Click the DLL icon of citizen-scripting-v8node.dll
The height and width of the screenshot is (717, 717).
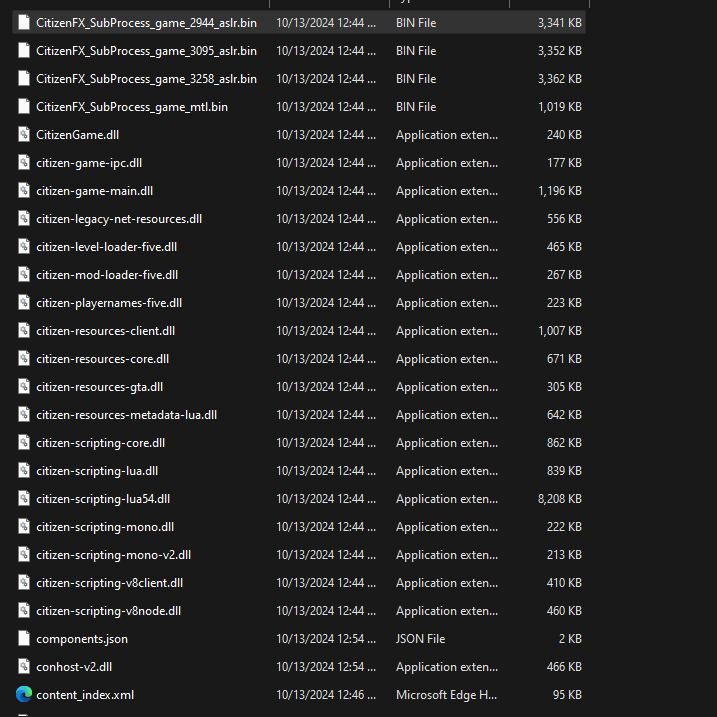pos(24,610)
